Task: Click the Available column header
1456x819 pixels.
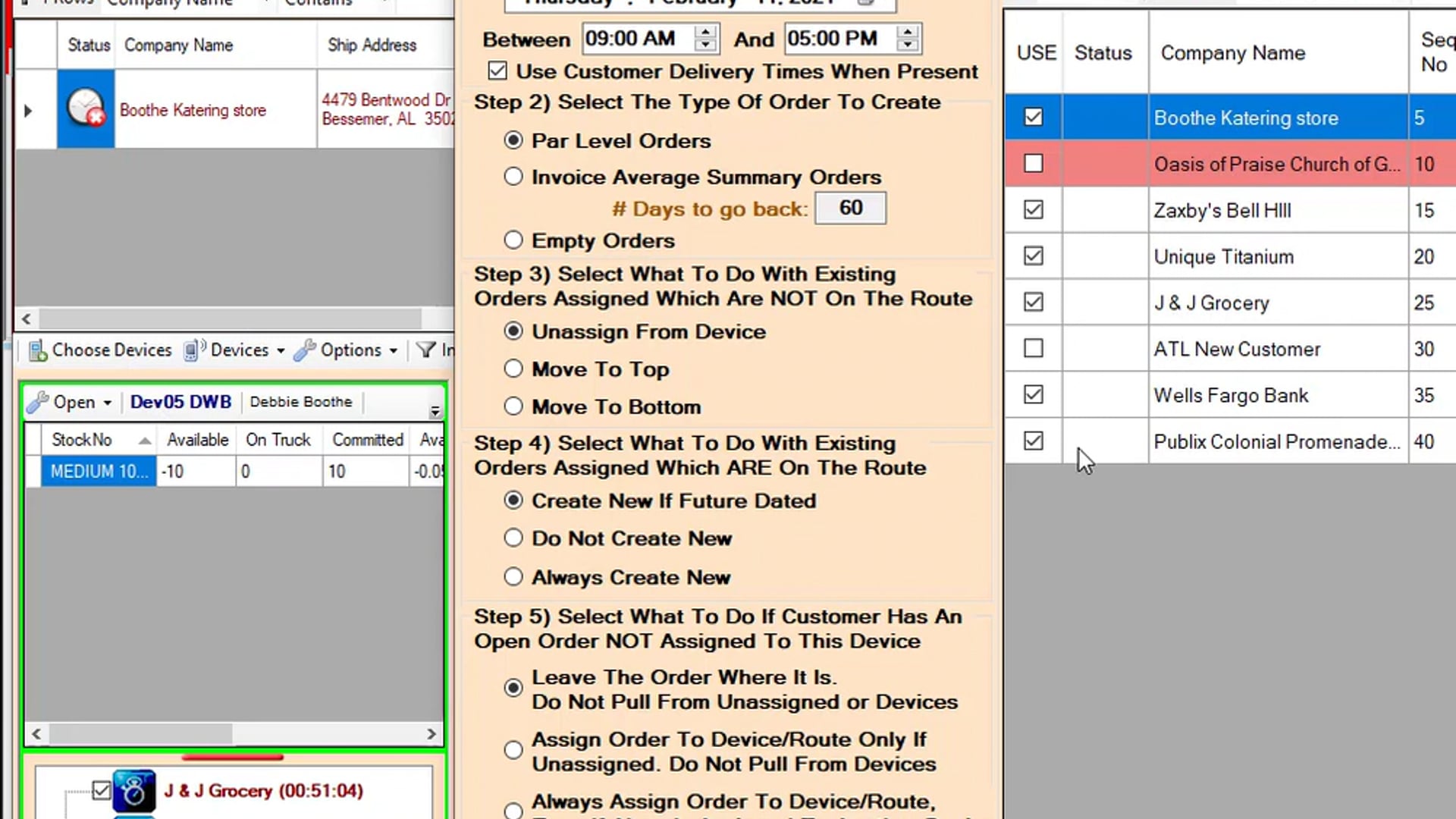Action: pos(197,440)
